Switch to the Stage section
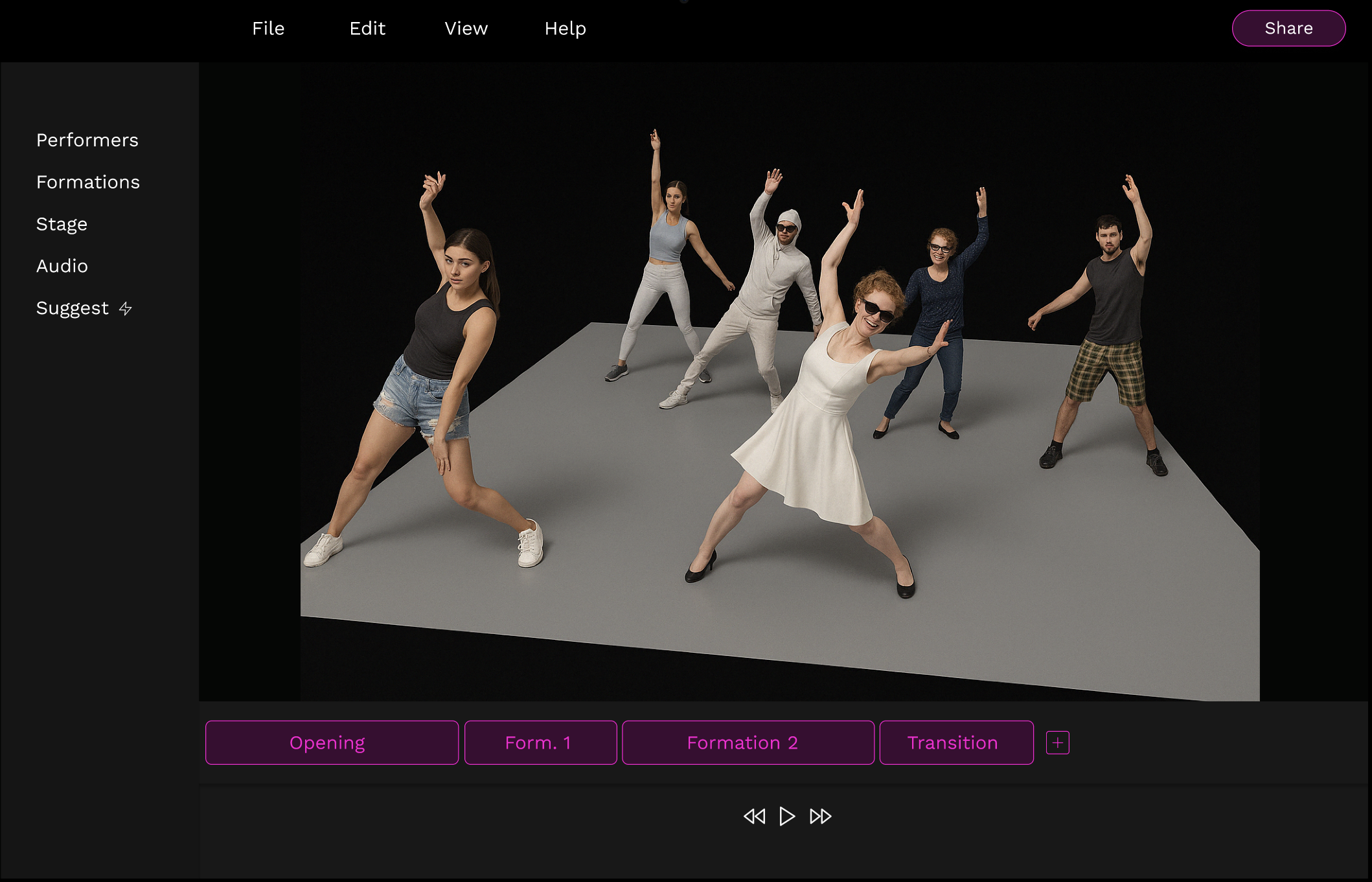Image resolution: width=1372 pixels, height=882 pixels. pyautogui.click(x=62, y=224)
